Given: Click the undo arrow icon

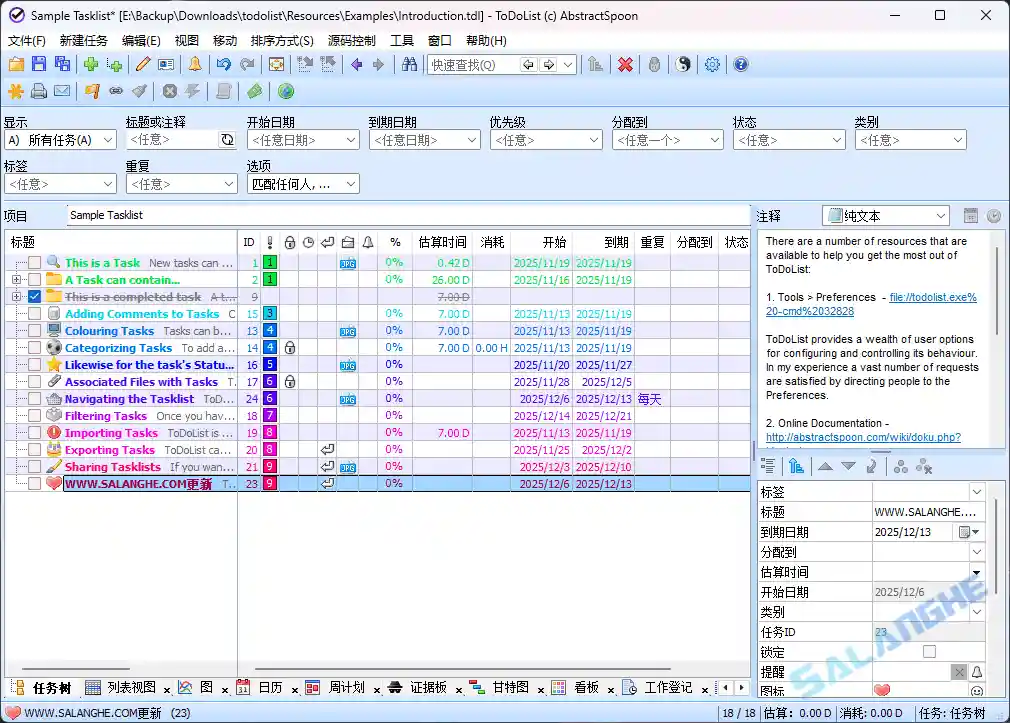Looking at the screenshot, I should click(x=225, y=64).
